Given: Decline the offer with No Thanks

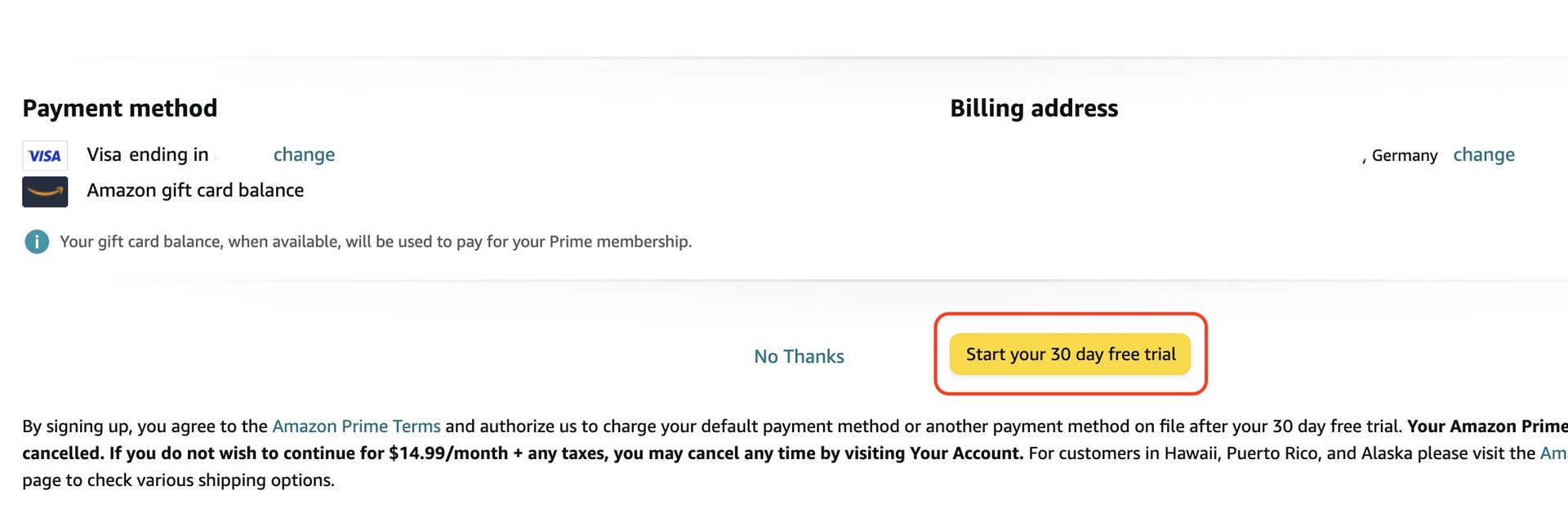Looking at the screenshot, I should [x=799, y=356].
